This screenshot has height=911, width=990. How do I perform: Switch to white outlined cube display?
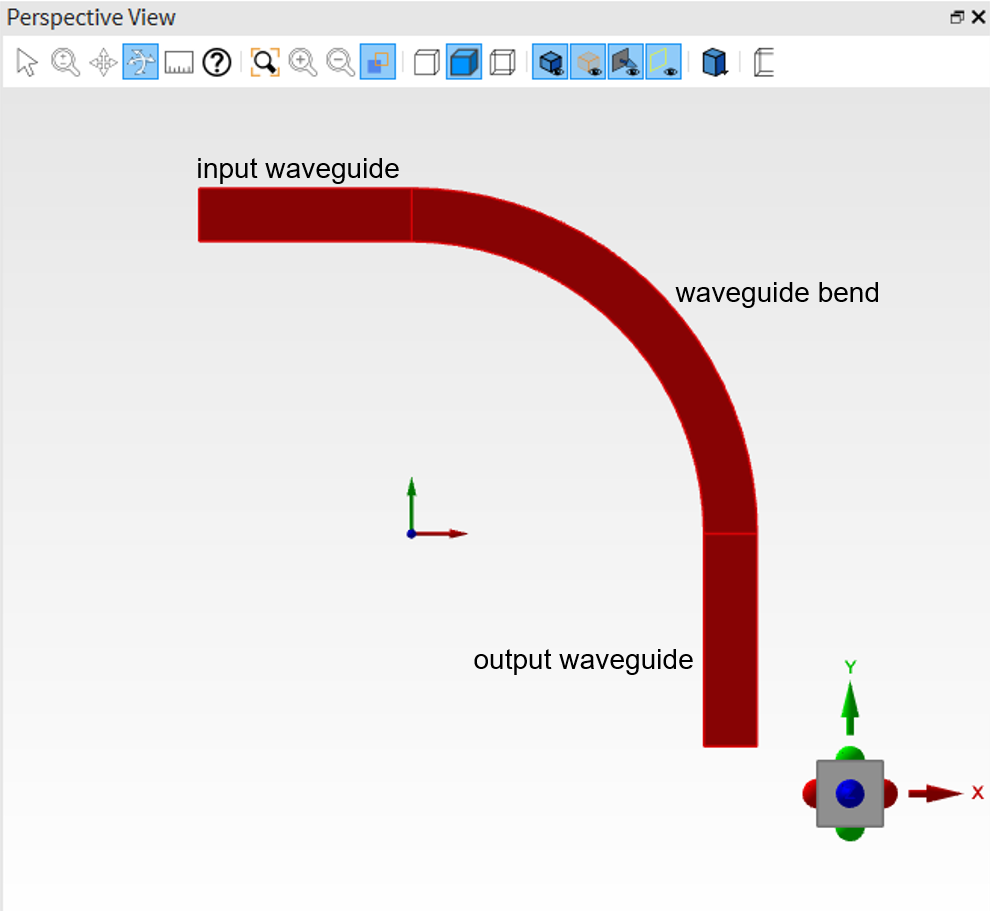pyautogui.click(x=427, y=63)
